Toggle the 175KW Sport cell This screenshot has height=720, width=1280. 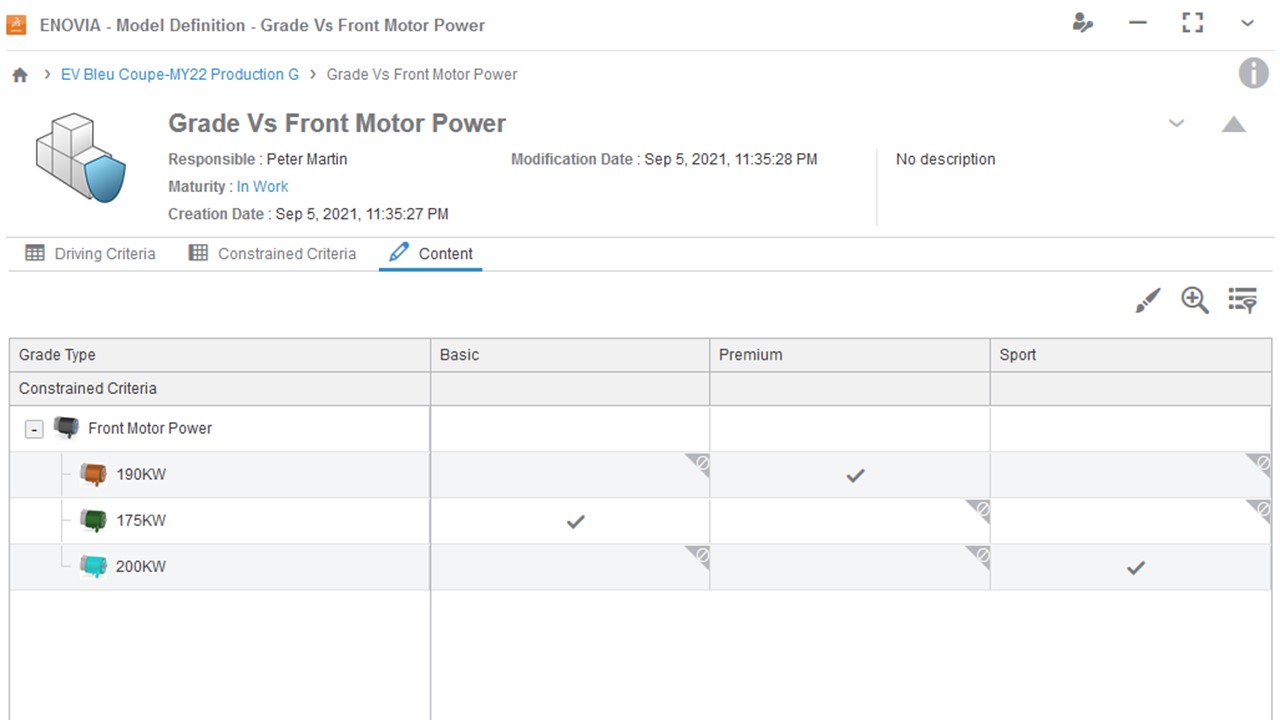tap(1131, 521)
